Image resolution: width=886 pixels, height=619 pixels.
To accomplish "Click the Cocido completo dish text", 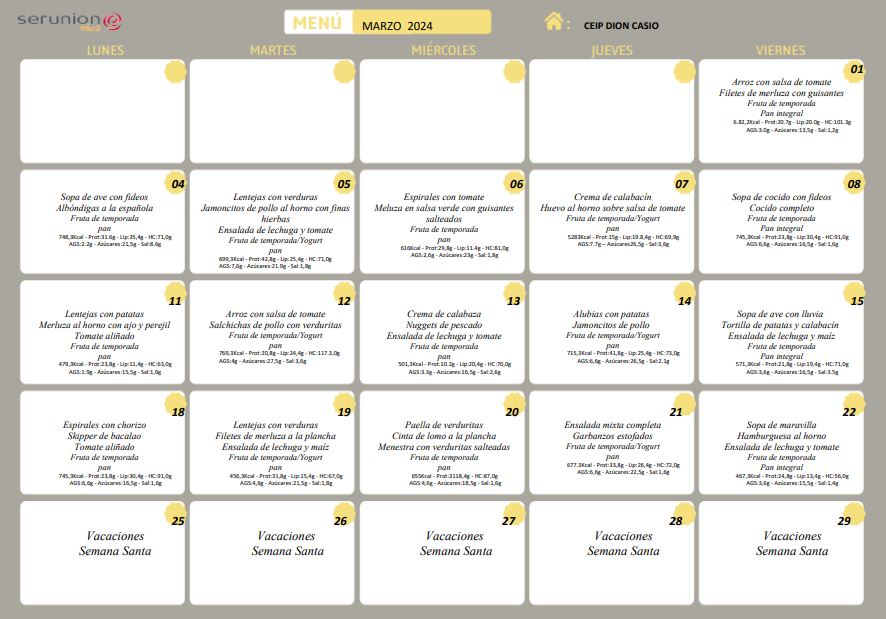I will pos(781,208).
